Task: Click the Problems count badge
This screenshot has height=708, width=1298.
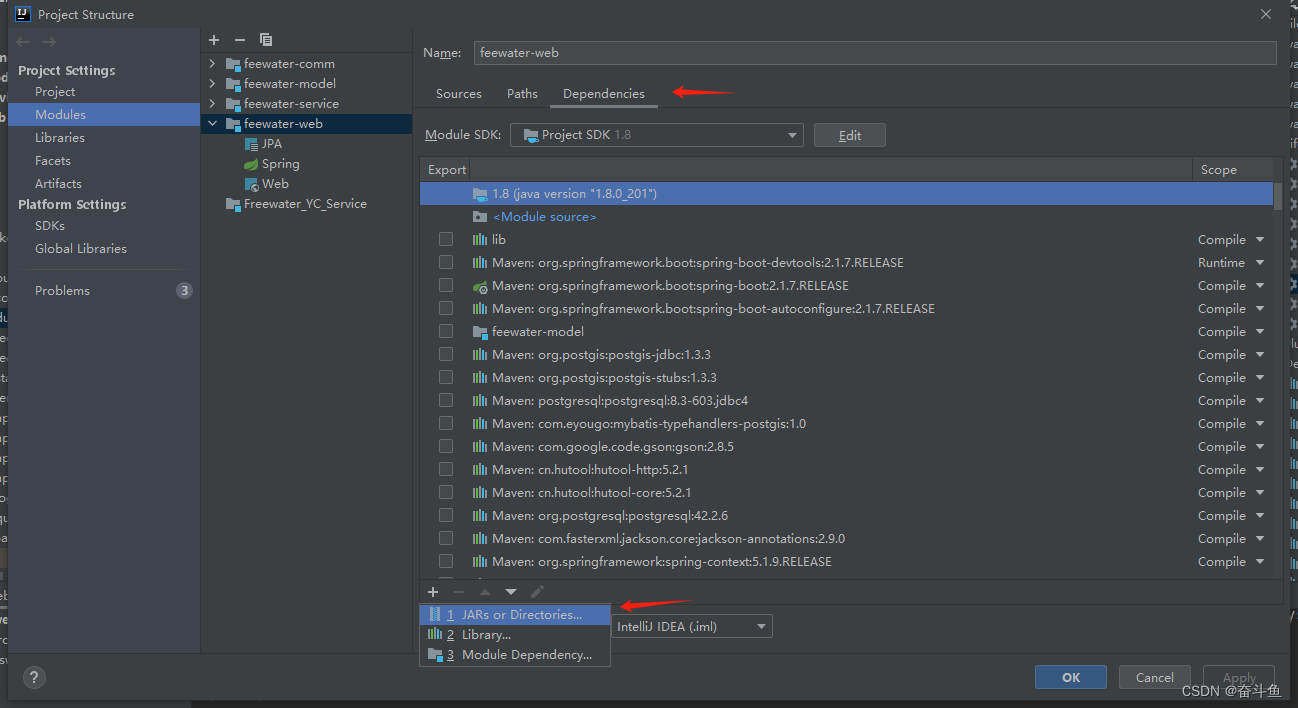Action: pos(184,291)
